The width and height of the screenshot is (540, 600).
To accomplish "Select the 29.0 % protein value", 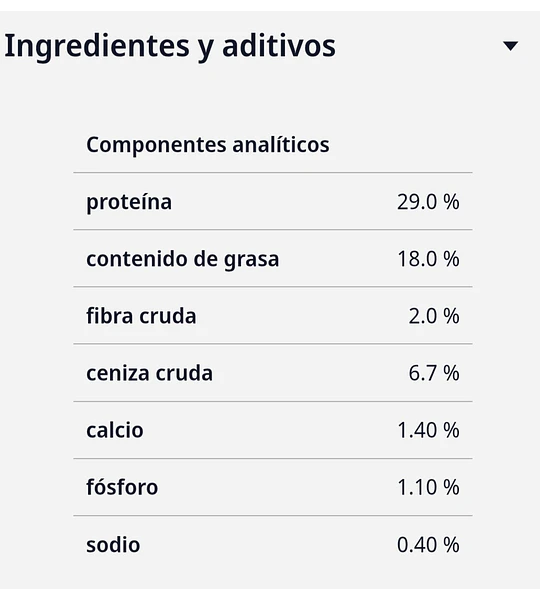I will [x=428, y=202].
